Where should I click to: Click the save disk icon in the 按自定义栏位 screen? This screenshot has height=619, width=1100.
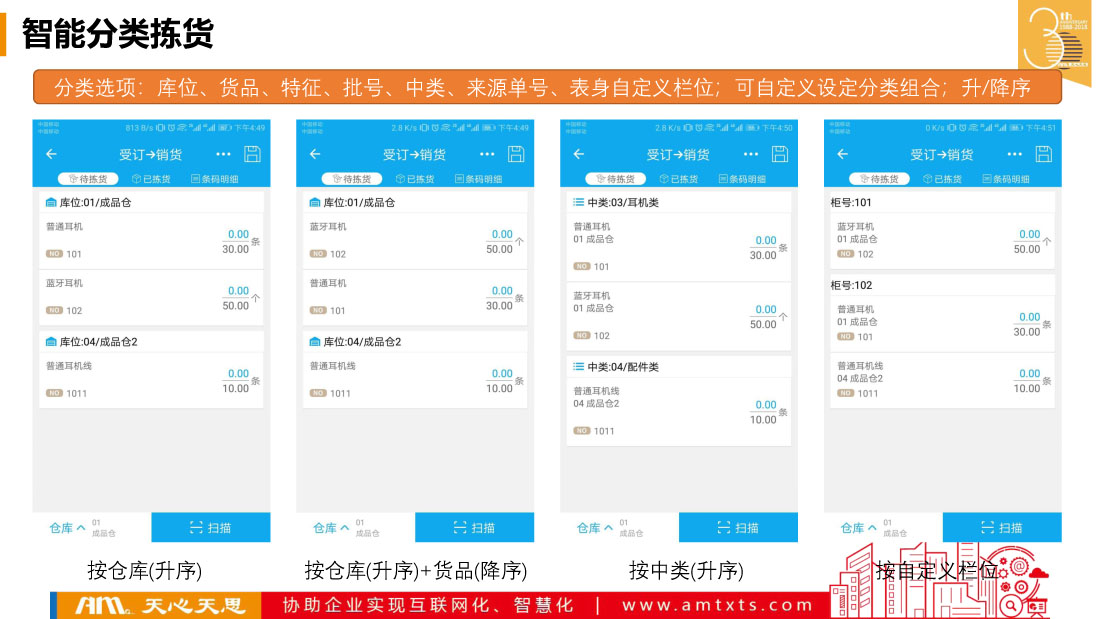(1043, 154)
